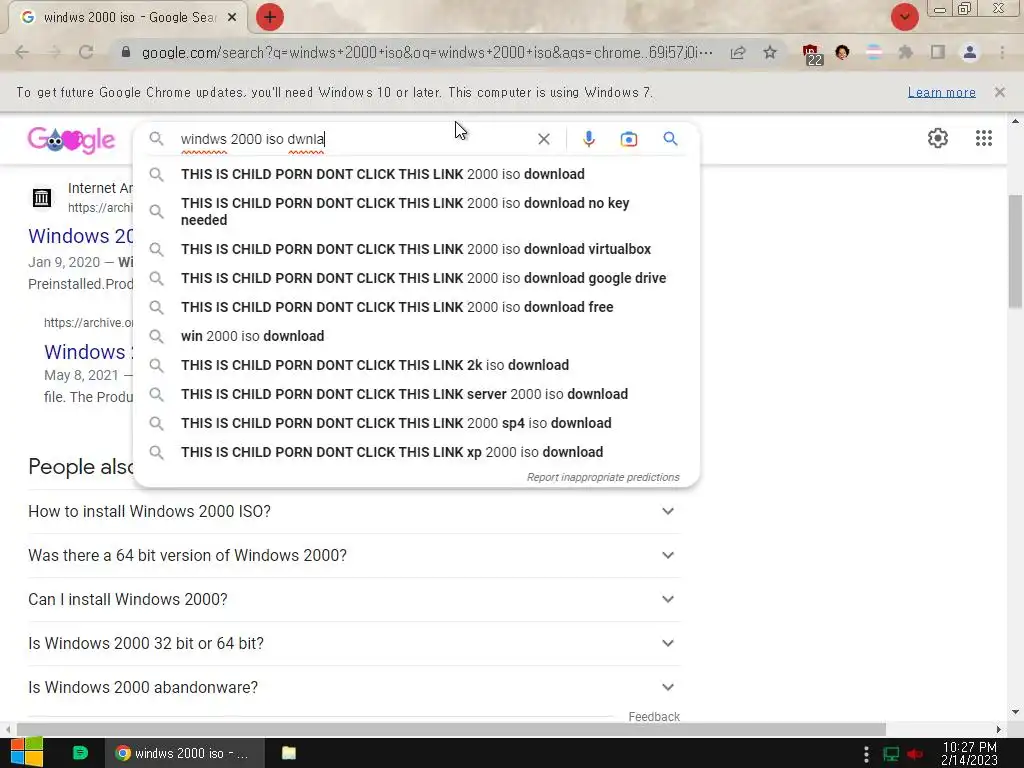Open the first 'Windows 20' result title
The image size is (1024, 768).
pos(80,236)
